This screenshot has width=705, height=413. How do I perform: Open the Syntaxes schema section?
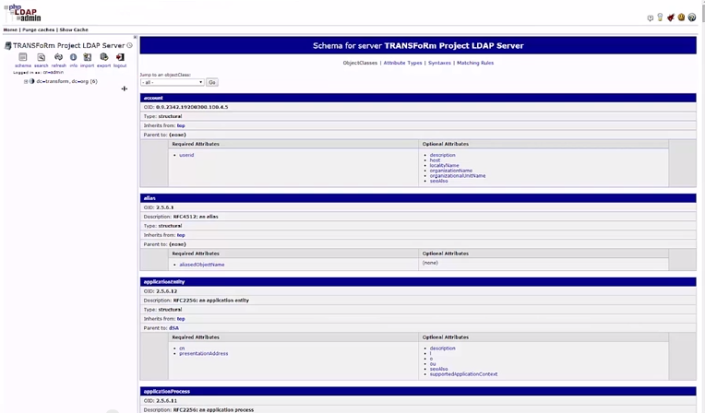tap(439, 62)
